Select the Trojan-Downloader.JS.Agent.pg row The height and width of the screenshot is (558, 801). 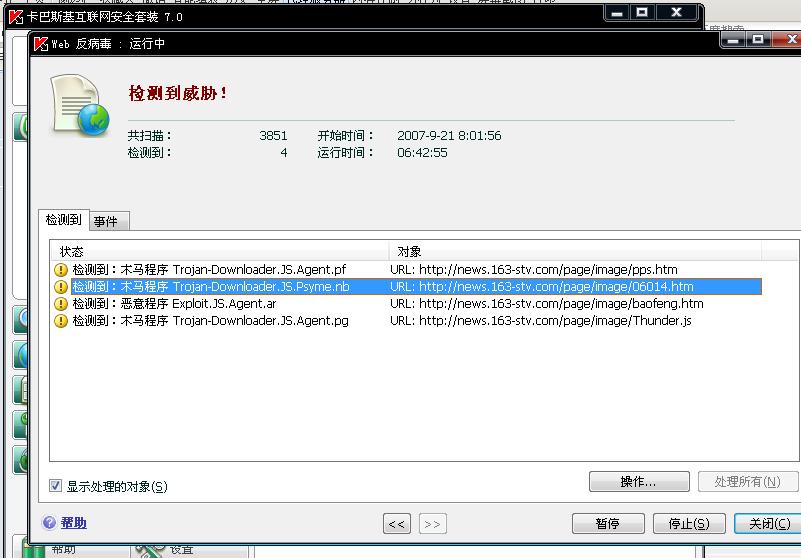coord(406,320)
